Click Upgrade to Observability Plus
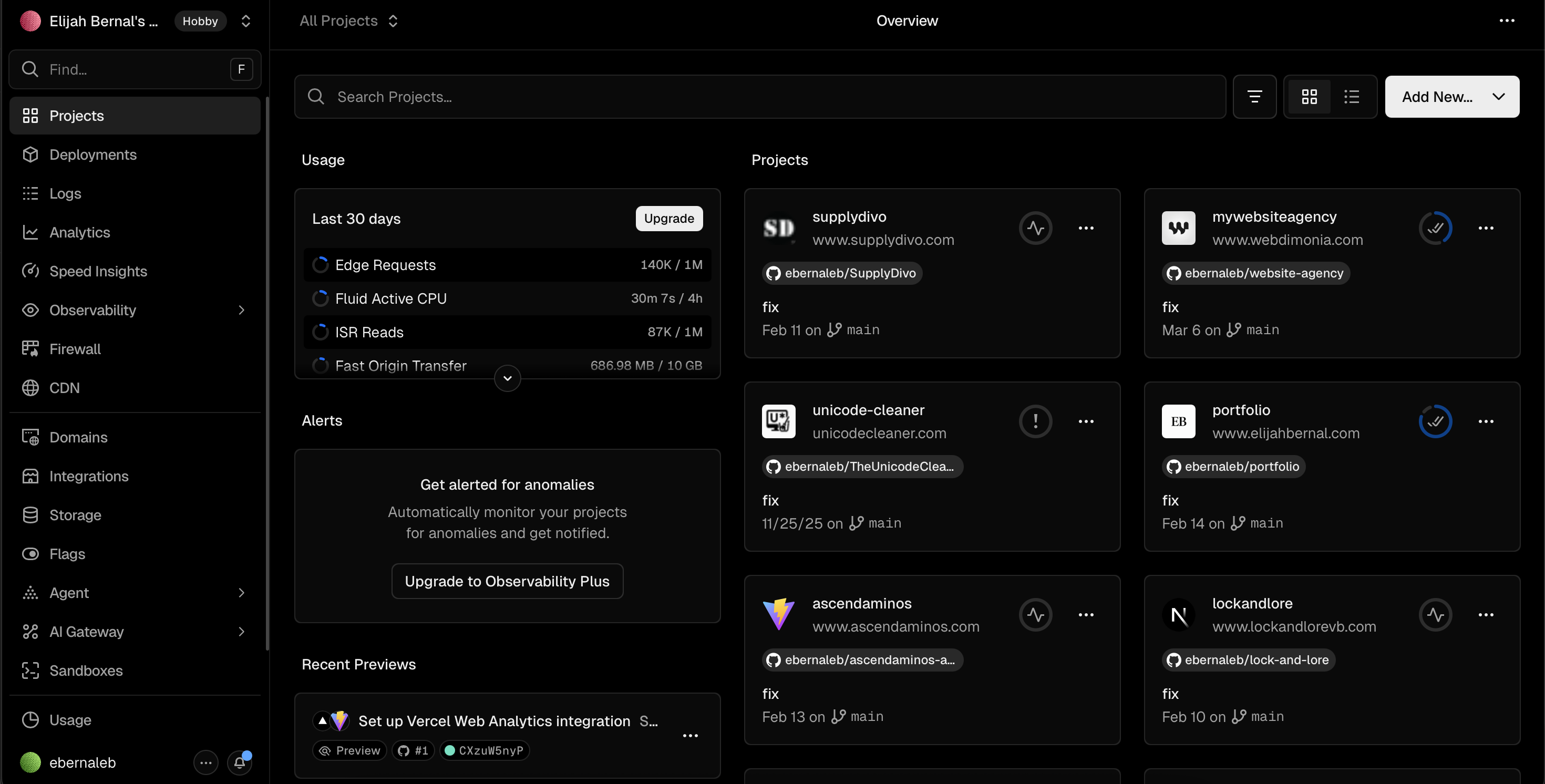Image resolution: width=1545 pixels, height=784 pixels. pyautogui.click(x=507, y=581)
